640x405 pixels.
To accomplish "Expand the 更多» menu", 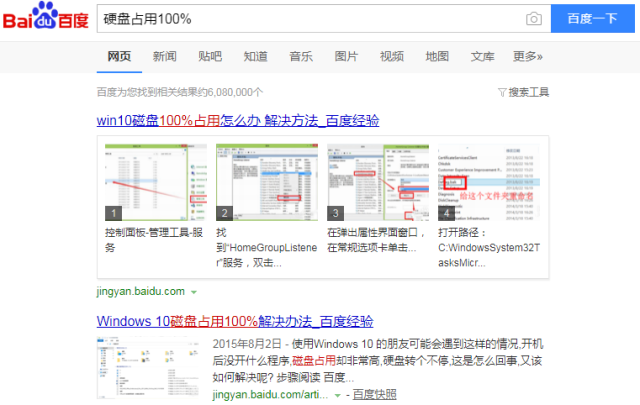I will (528, 56).
